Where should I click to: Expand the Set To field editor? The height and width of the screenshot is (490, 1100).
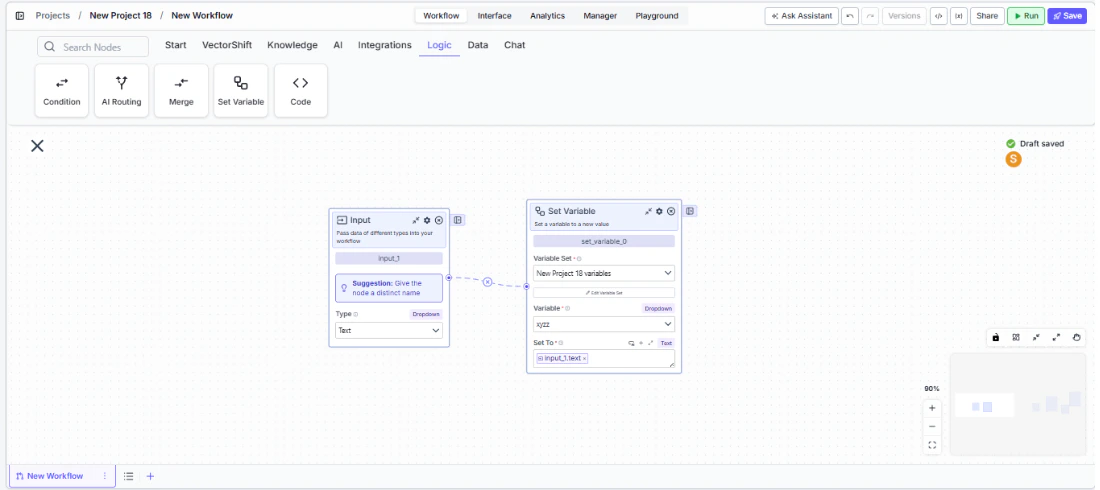pos(650,343)
